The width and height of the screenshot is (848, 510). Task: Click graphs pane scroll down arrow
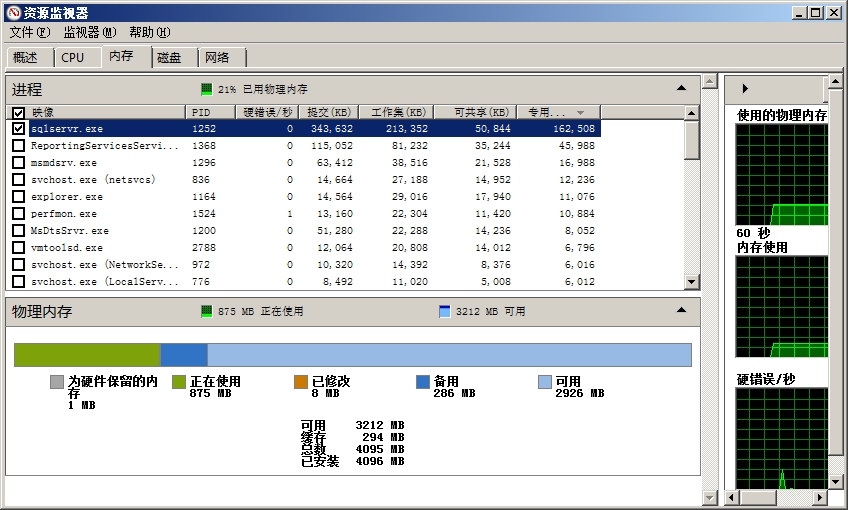coord(836,482)
